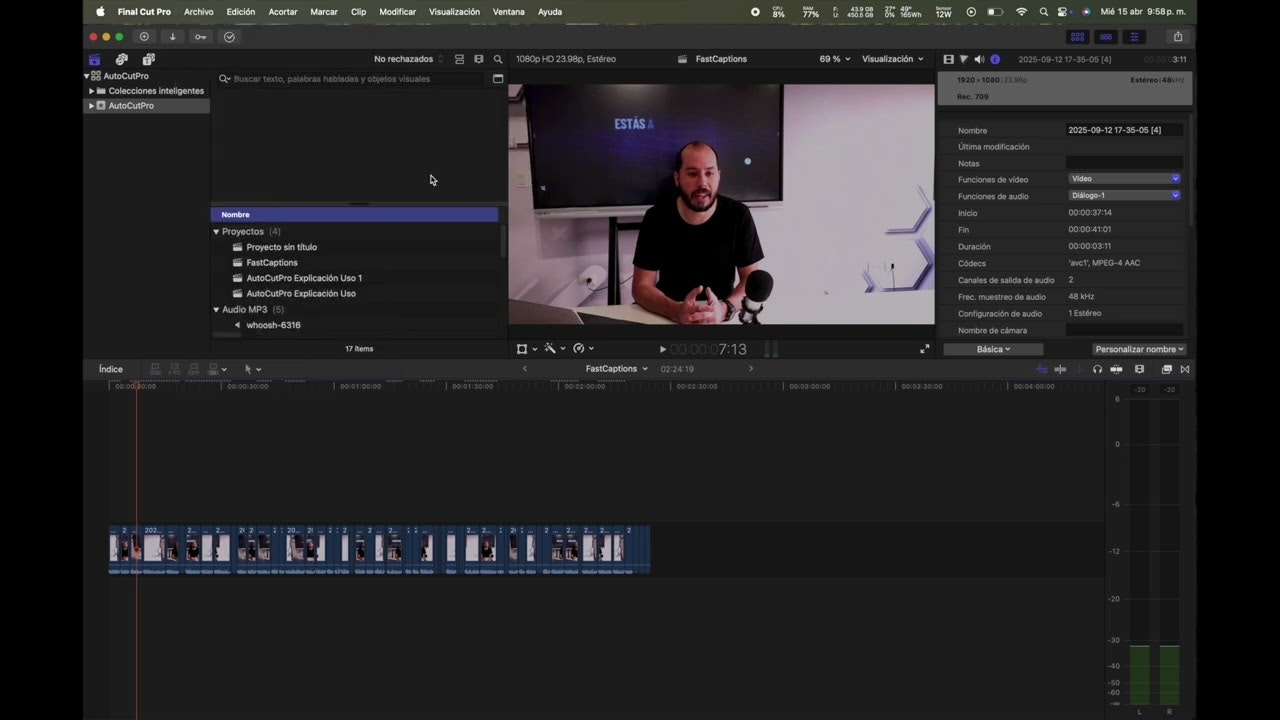Click the Share export icon
Viewport: 1280px width, 720px height.
click(x=1177, y=37)
